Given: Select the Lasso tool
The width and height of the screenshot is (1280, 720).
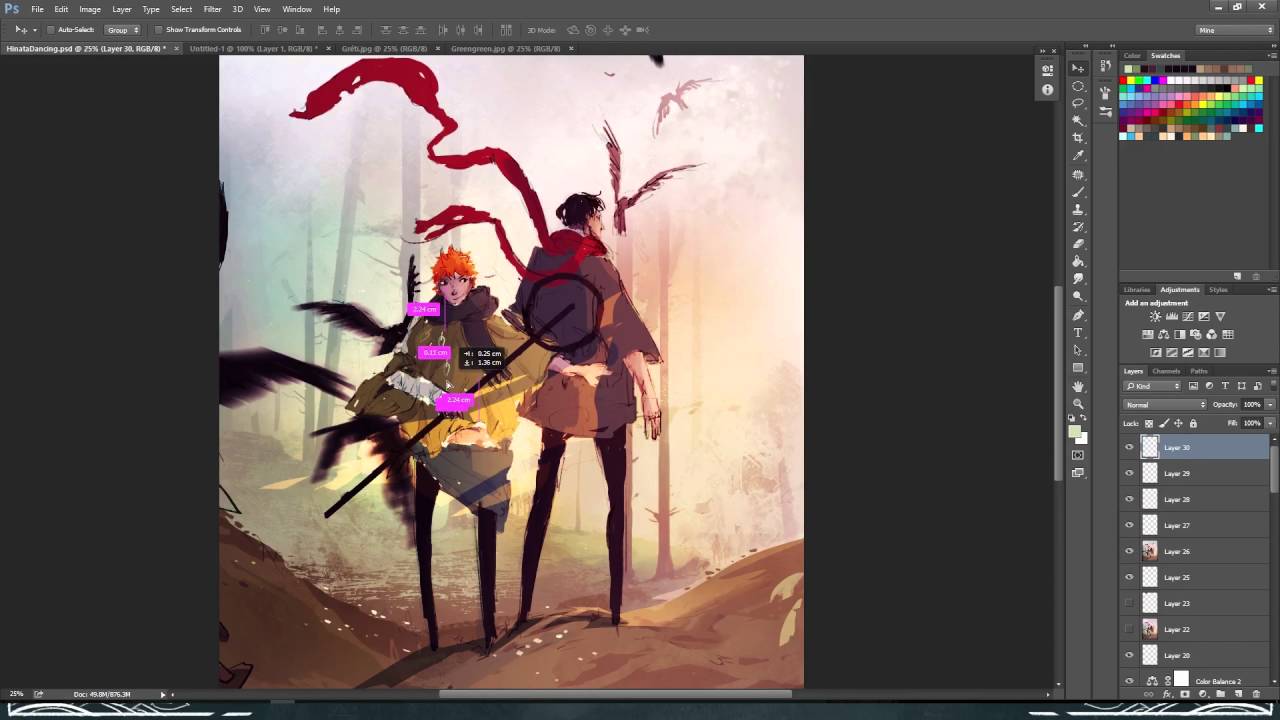Looking at the screenshot, I should (x=1078, y=103).
